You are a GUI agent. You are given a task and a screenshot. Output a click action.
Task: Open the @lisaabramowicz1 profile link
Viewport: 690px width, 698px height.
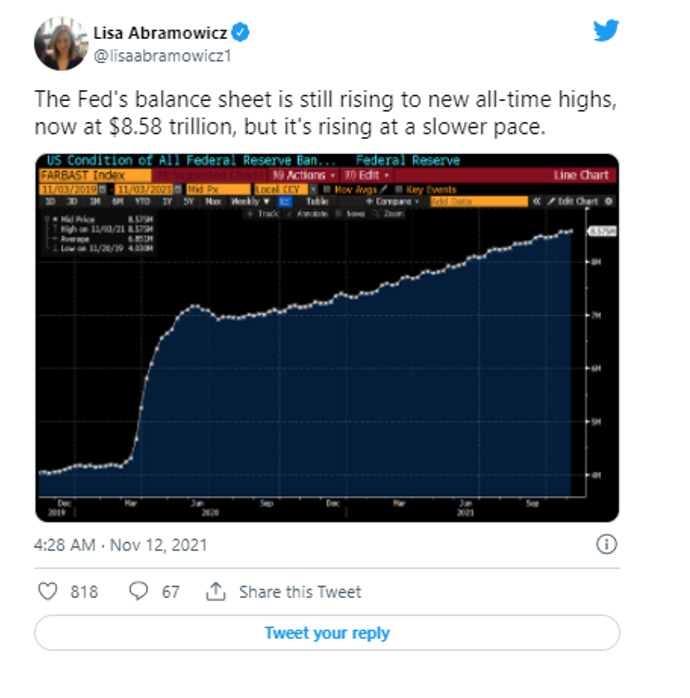coord(162,56)
